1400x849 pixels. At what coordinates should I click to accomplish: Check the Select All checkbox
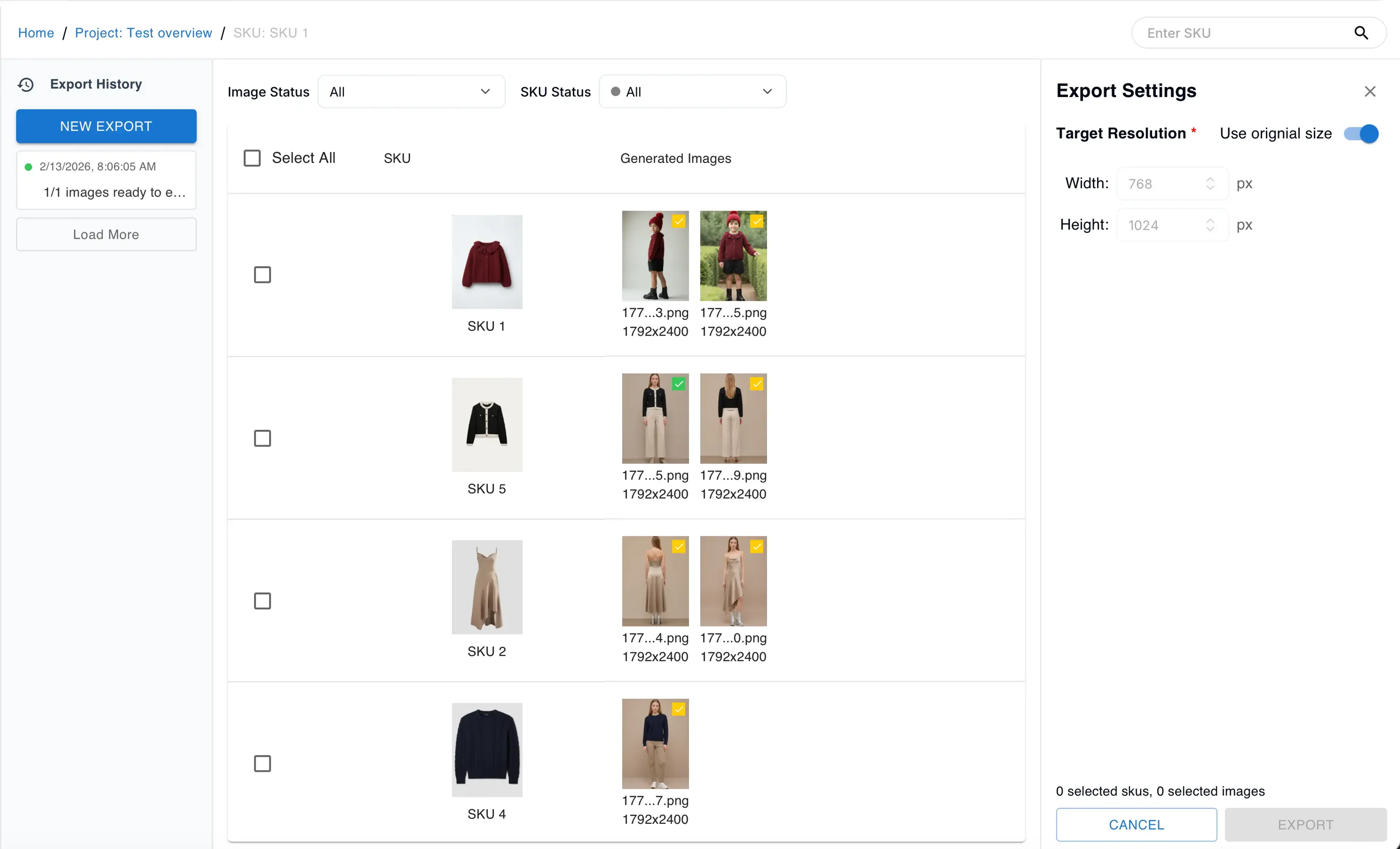point(252,158)
